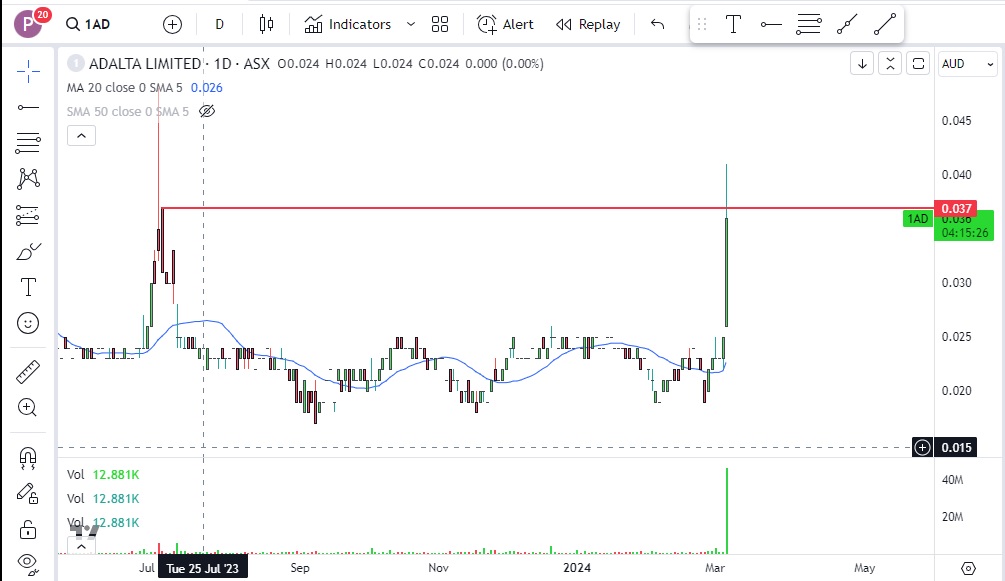This screenshot has width=1005, height=581.
Task: Move pane down with arrow button
Action: [862, 63]
